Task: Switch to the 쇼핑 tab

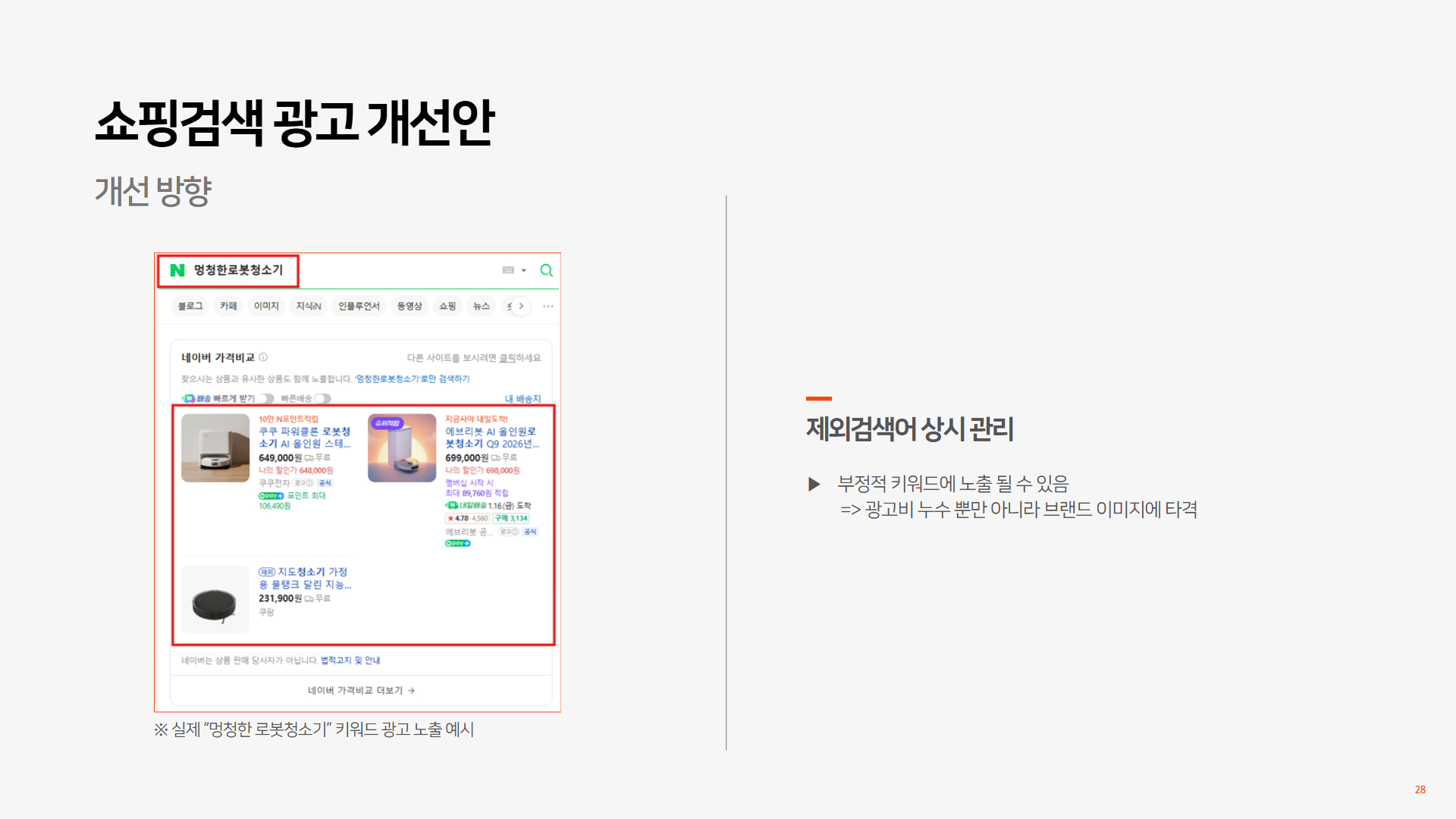Action: coord(447,306)
